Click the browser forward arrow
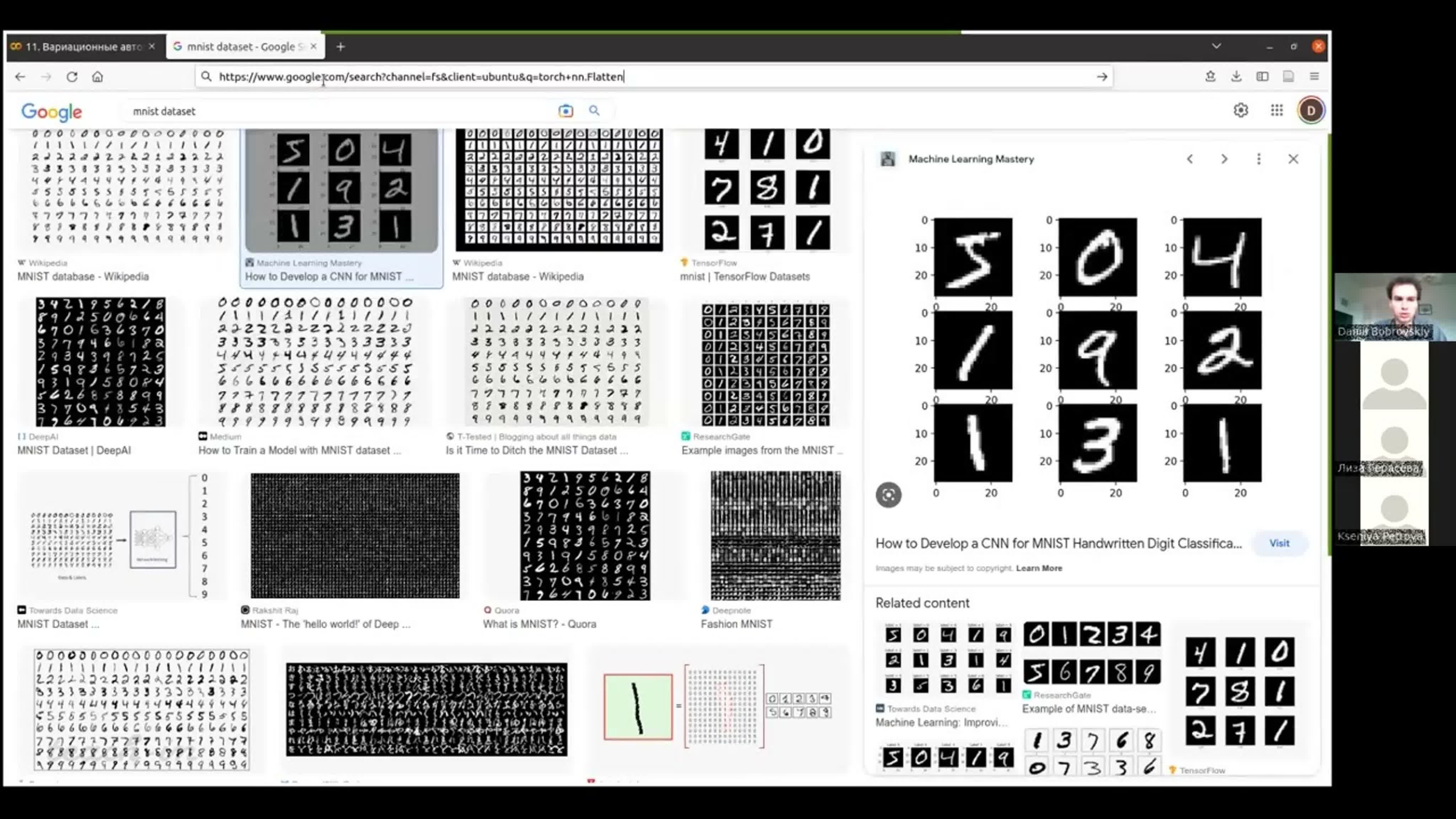This screenshot has height=819, width=1456. (x=46, y=77)
